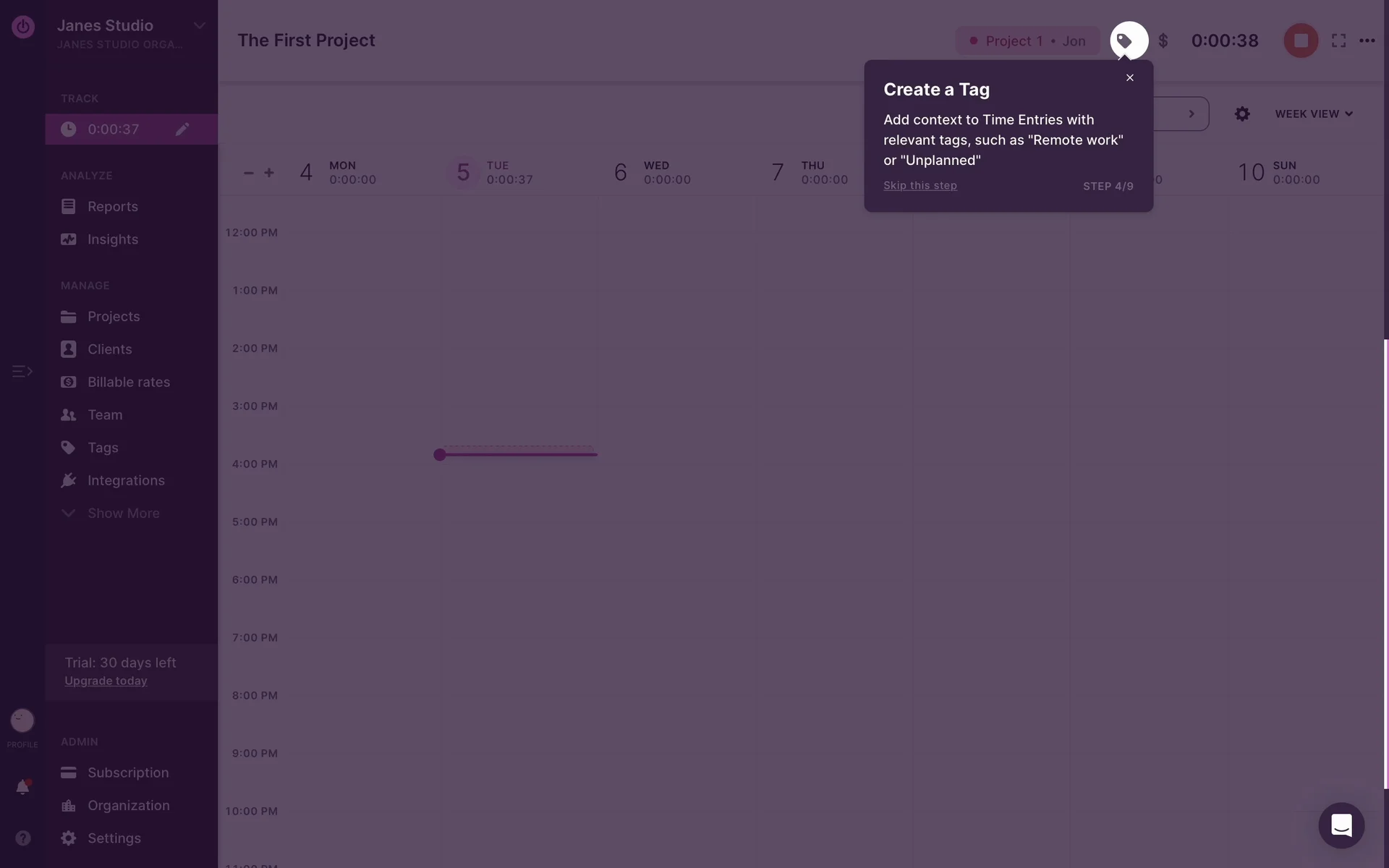Toggle the billable dollar icon
The width and height of the screenshot is (1389, 868).
[x=1163, y=41]
